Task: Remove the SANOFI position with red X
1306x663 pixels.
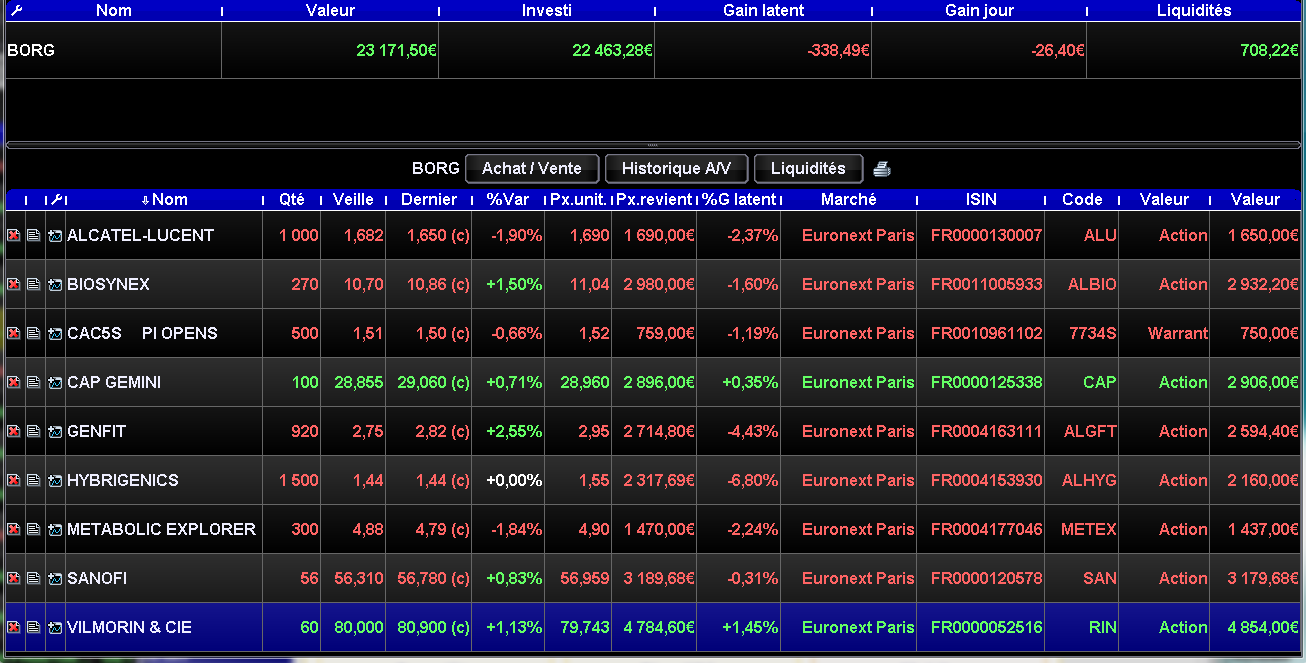Action: [x=14, y=578]
